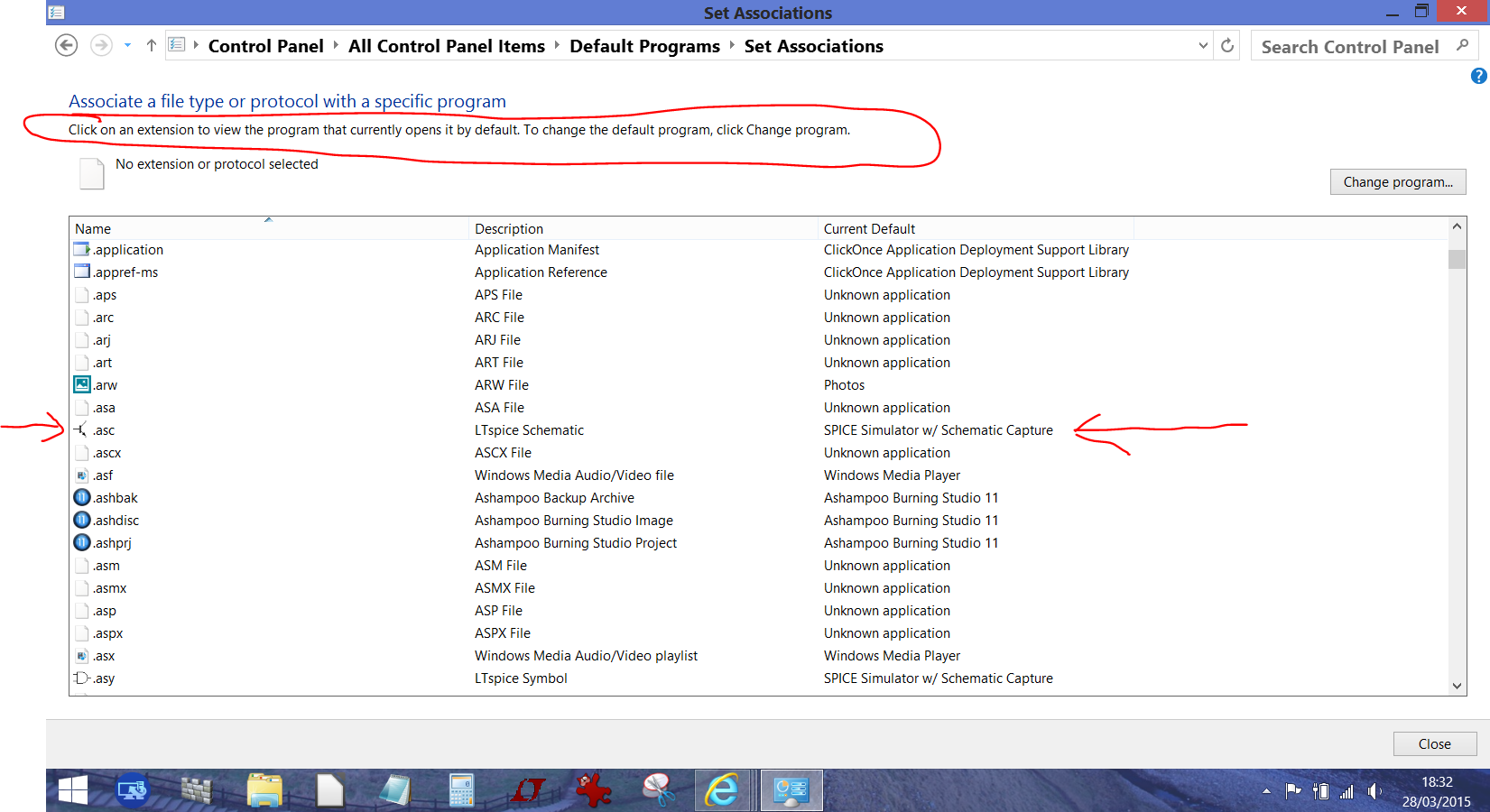
Task: Expand chevron after Control Panel breadcrumb
Action: (x=336, y=45)
